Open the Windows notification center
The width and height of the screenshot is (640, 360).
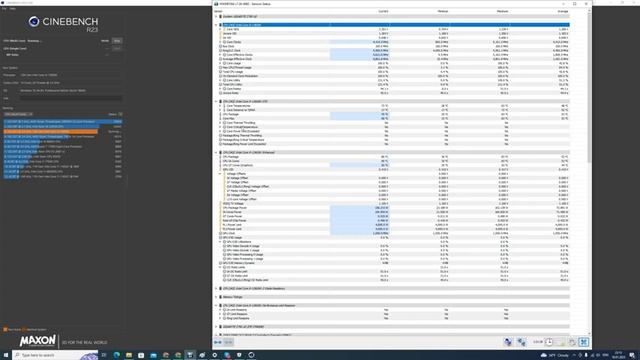(x=632, y=355)
